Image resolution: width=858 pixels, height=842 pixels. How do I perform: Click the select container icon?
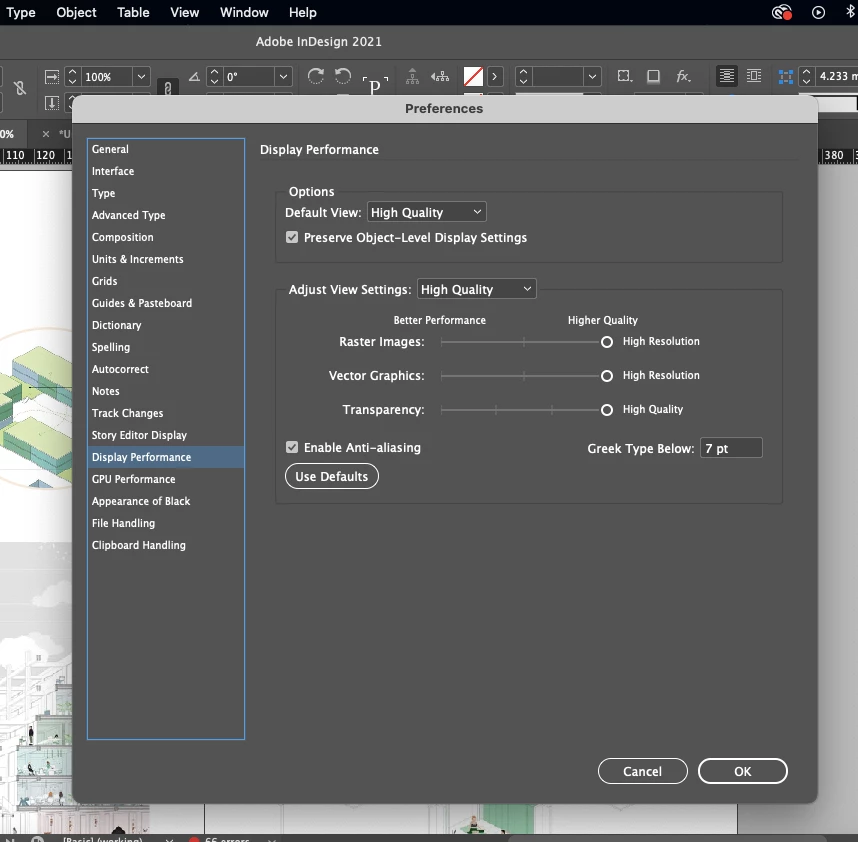pos(413,76)
